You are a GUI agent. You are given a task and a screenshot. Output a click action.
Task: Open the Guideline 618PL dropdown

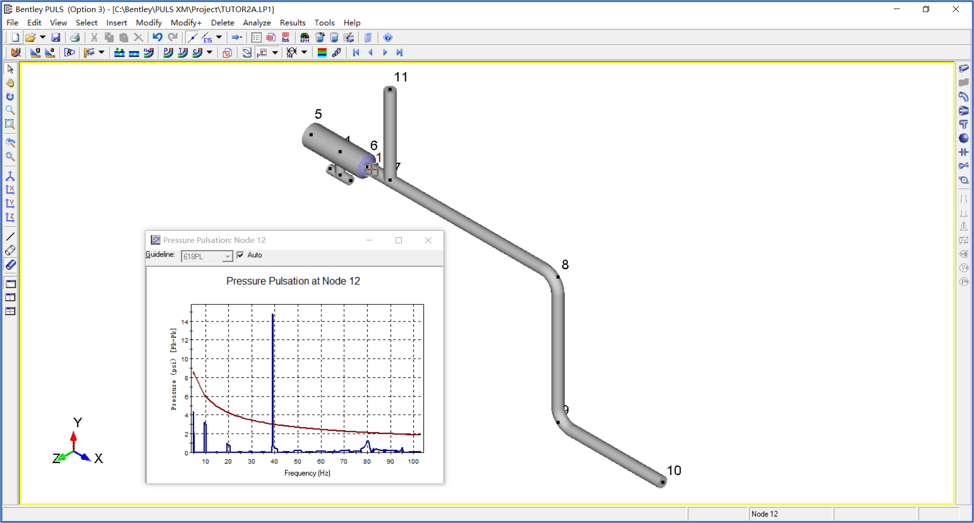tap(227, 257)
